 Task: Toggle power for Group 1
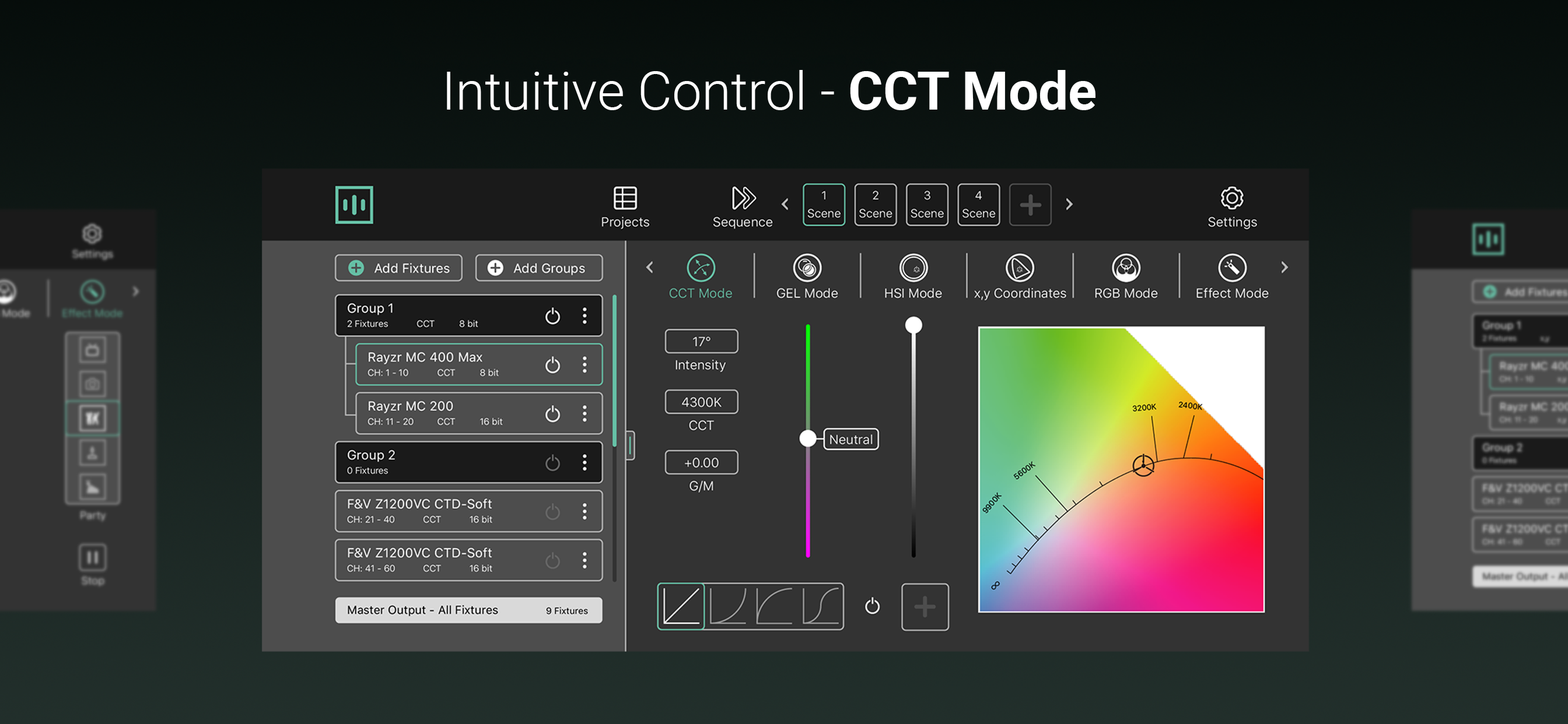(x=552, y=316)
